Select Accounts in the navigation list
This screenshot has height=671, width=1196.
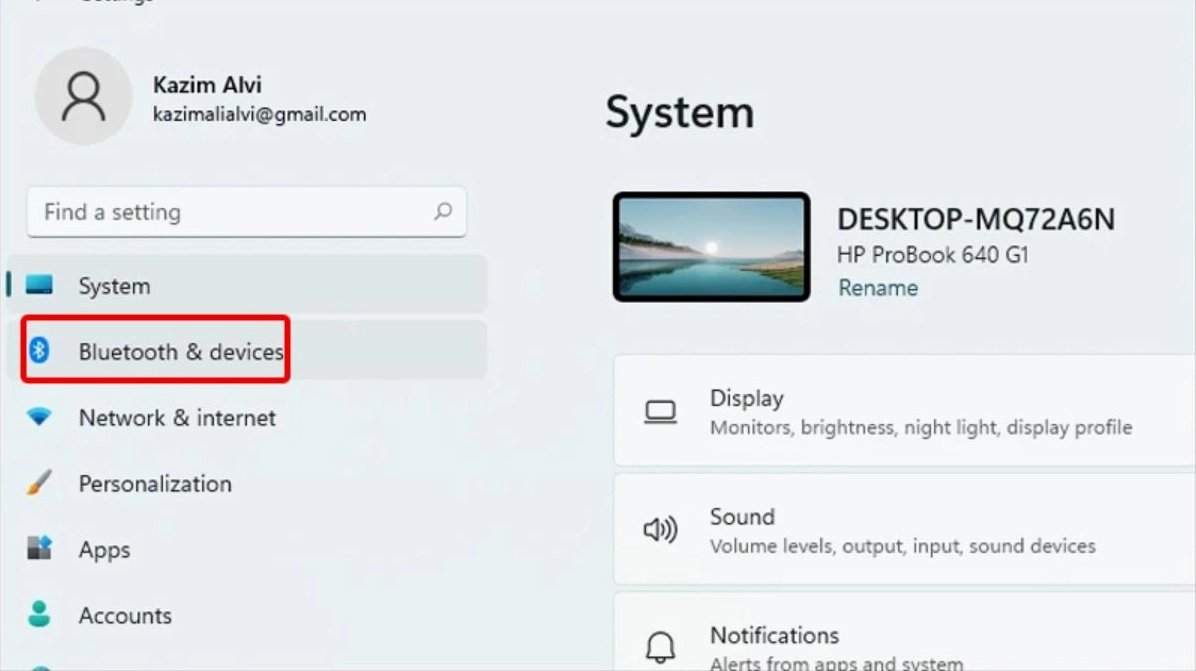coord(124,615)
